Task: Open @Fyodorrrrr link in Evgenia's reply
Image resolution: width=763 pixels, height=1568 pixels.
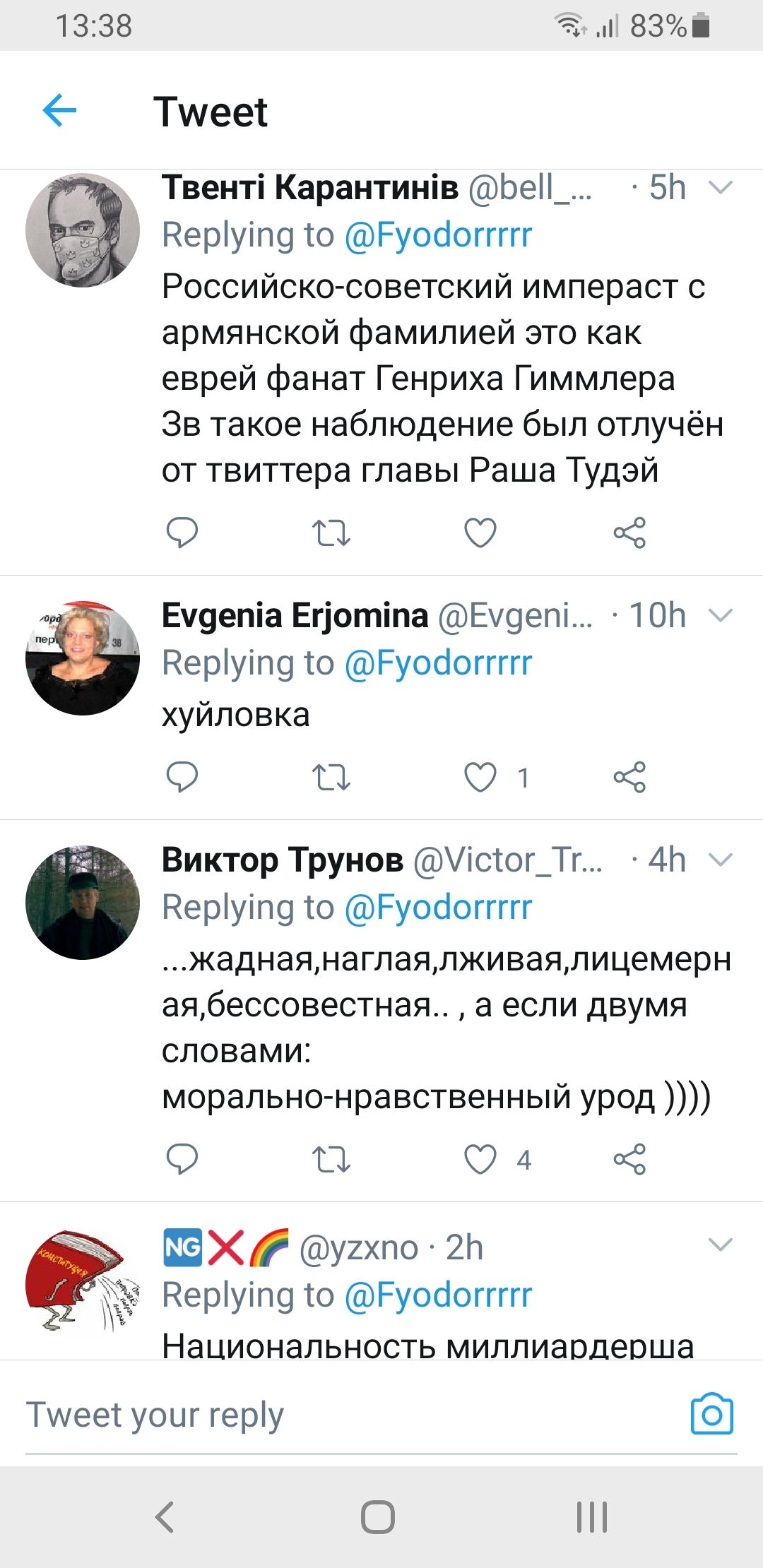Action: (438, 663)
